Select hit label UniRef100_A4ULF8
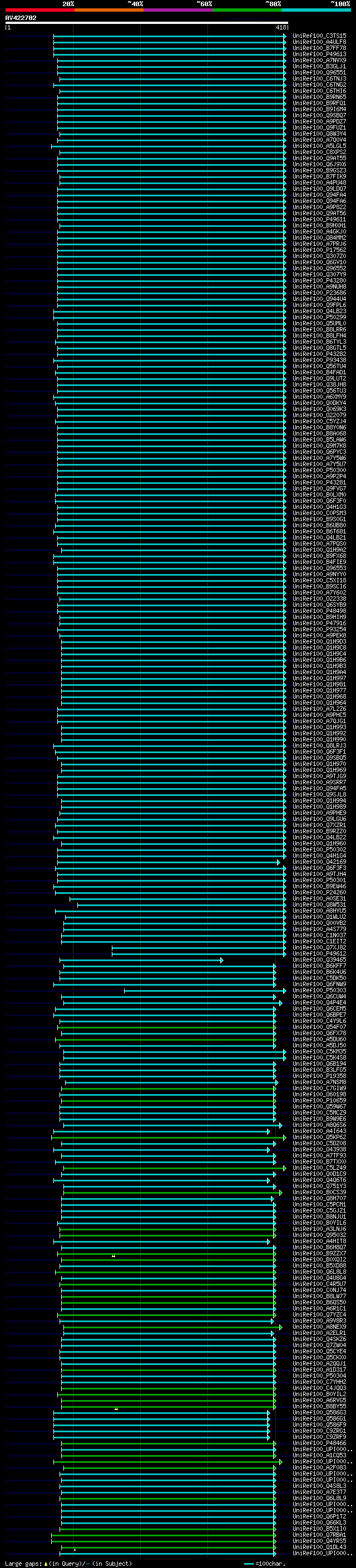The width and height of the screenshot is (356, 1568). pos(319,42)
